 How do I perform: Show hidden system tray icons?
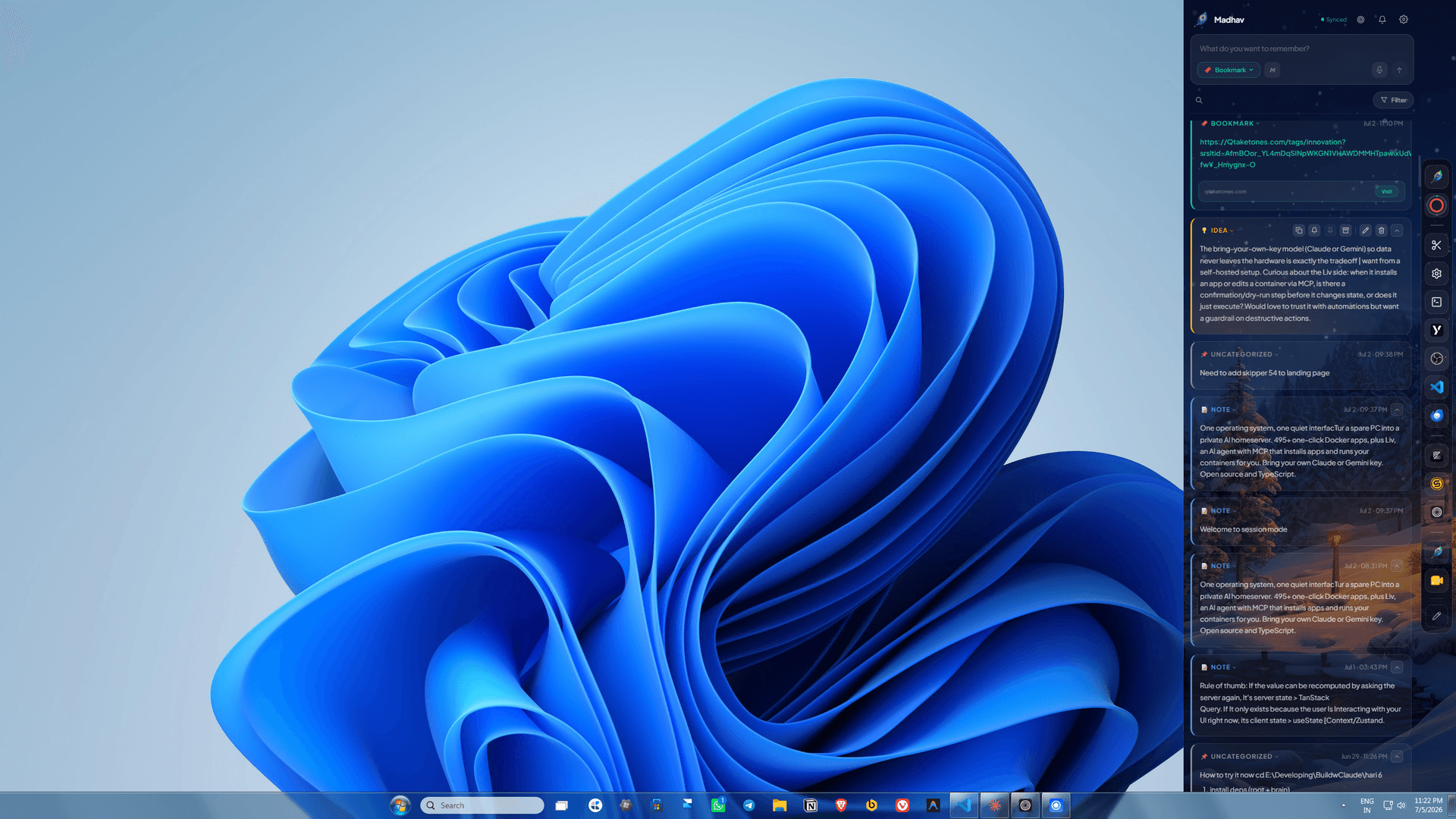[1343, 805]
